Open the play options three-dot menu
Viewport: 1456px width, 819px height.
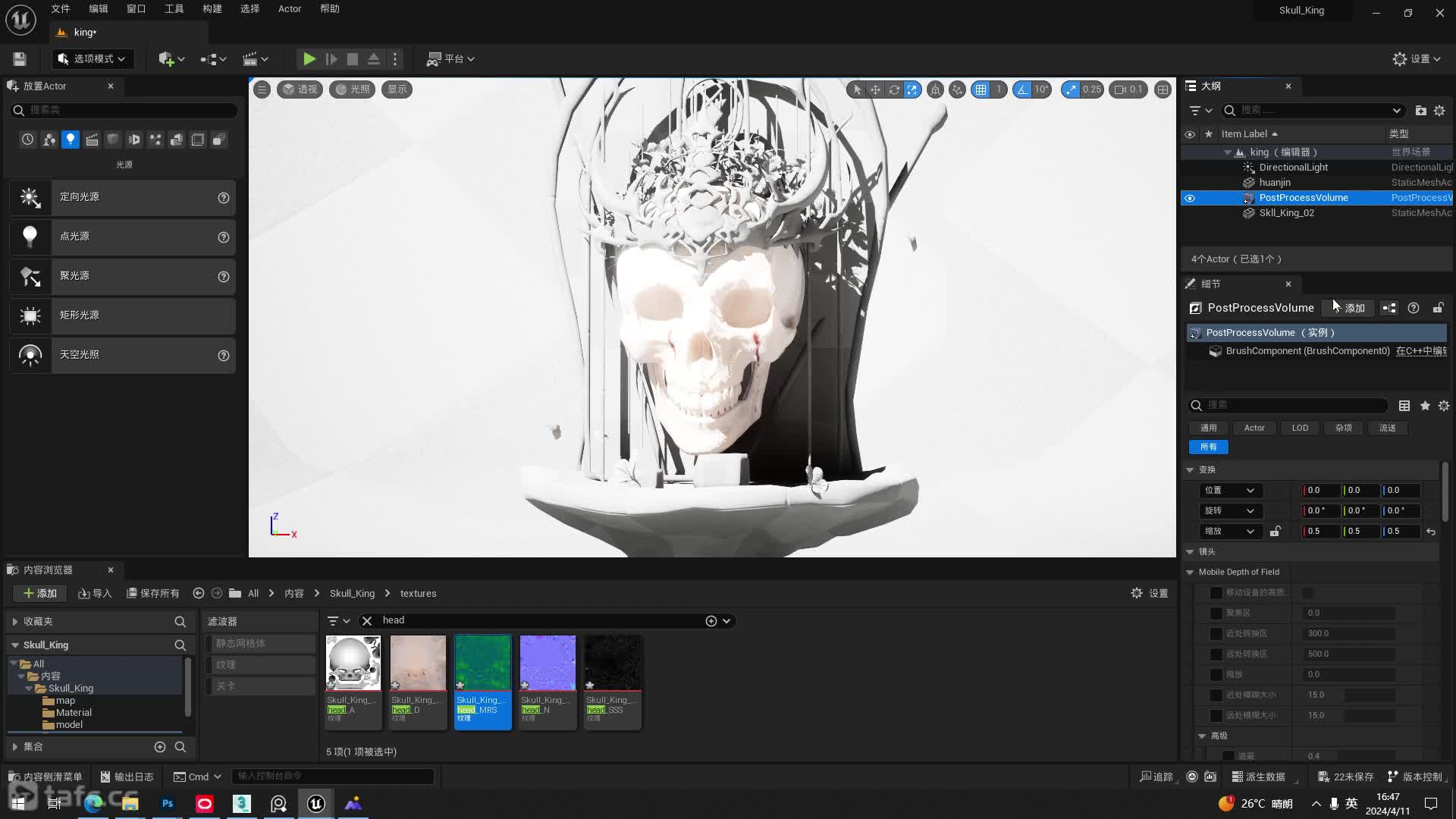pyautogui.click(x=395, y=59)
